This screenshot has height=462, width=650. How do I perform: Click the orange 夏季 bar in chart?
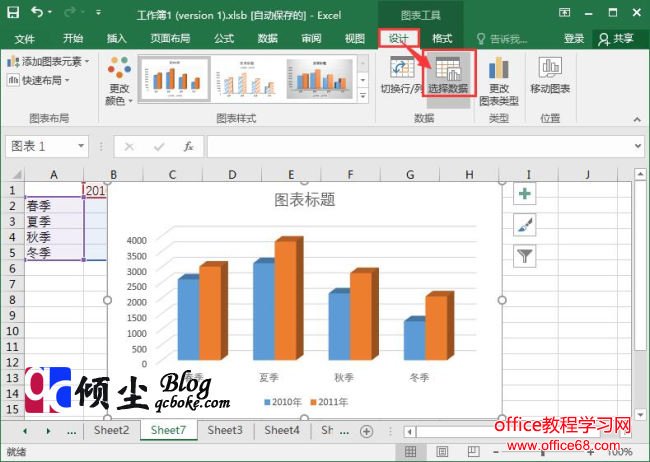[286, 299]
